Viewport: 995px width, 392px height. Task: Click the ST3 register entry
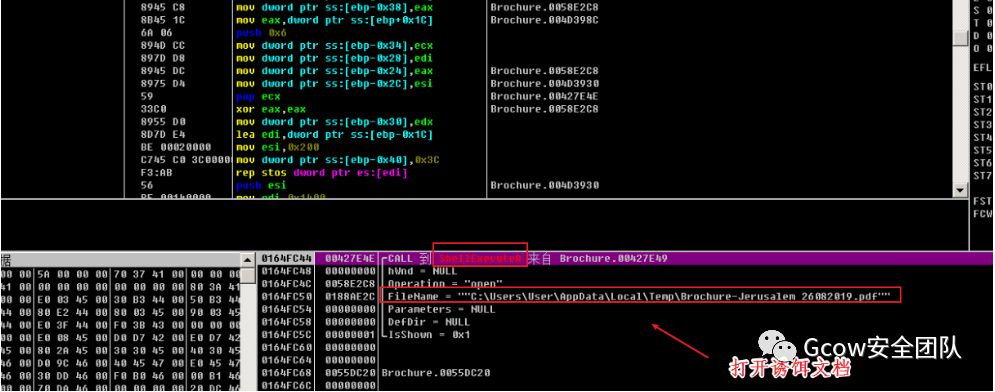982,124
